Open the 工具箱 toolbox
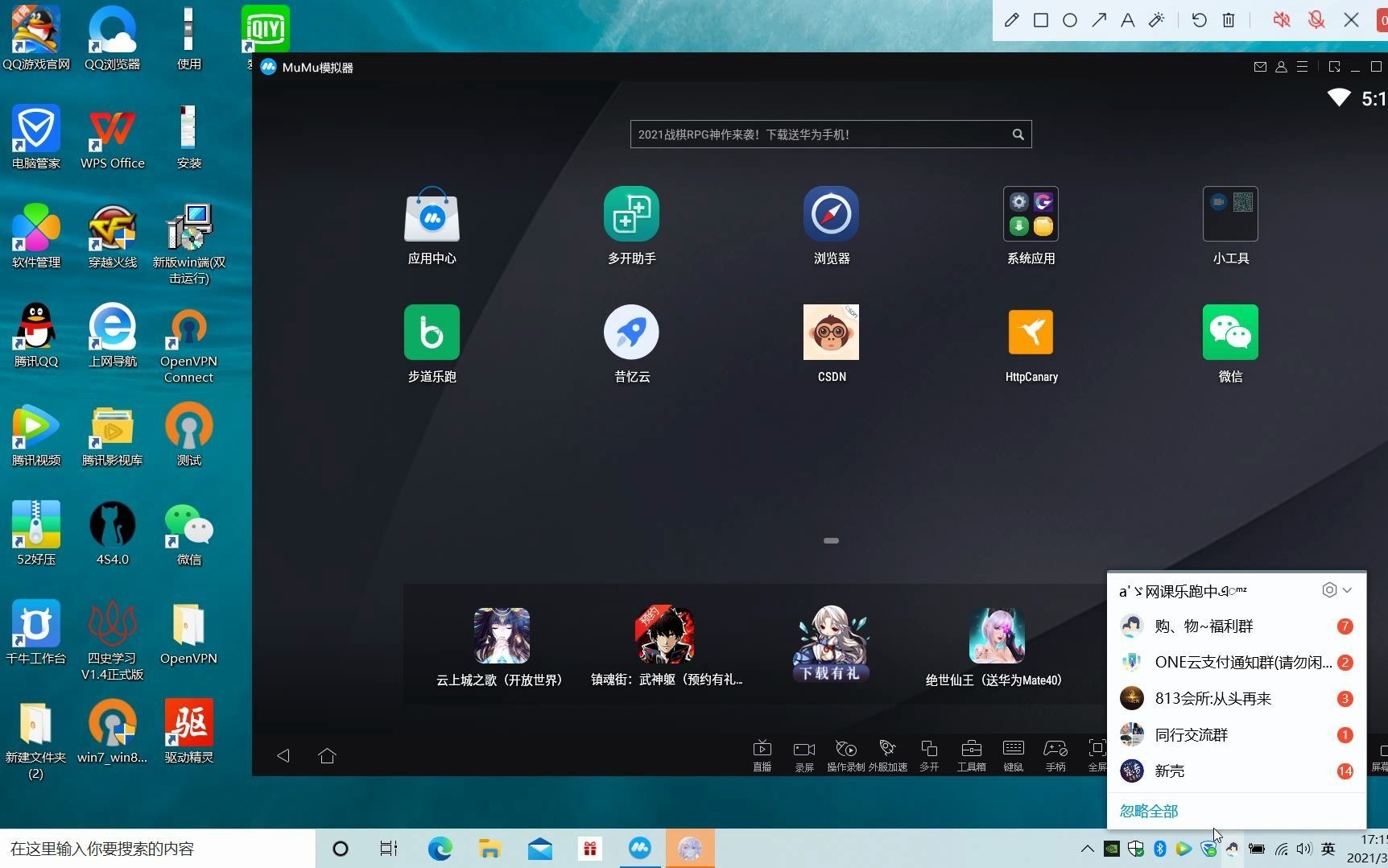The width and height of the screenshot is (1388, 868). point(971,755)
